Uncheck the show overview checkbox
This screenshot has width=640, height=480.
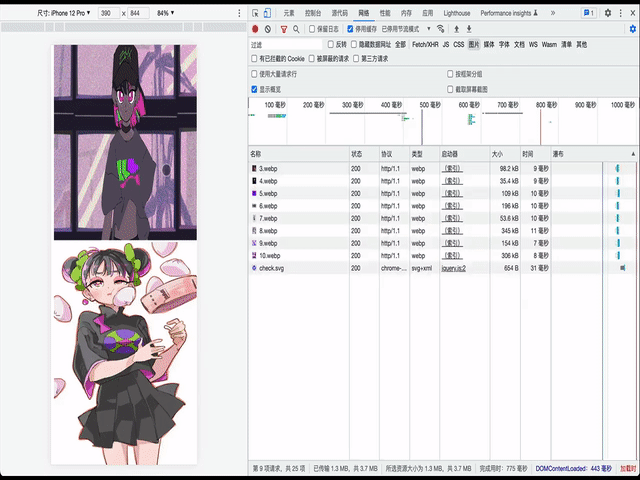[x=254, y=89]
